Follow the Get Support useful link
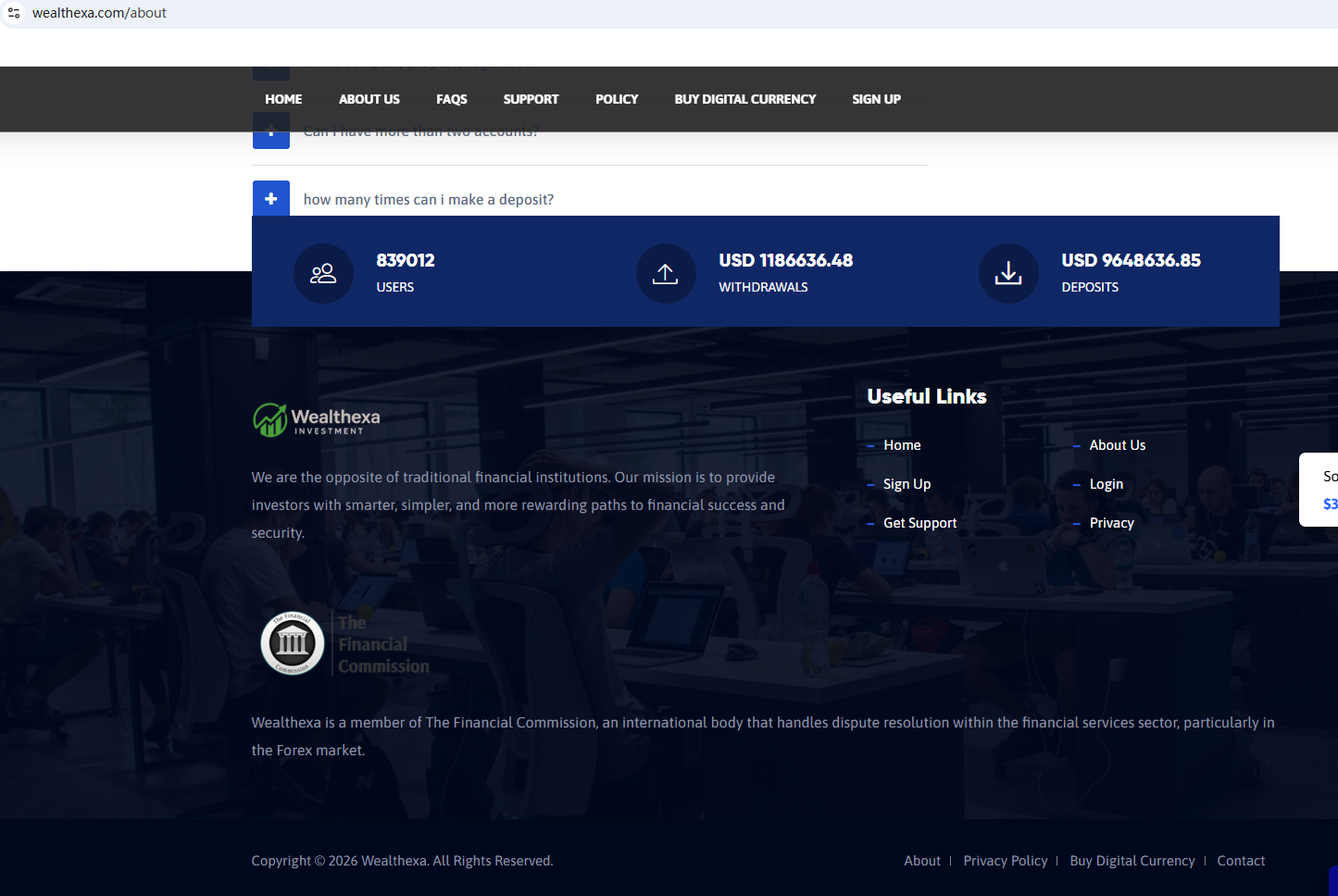The width and height of the screenshot is (1338, 896). [919, 523]
